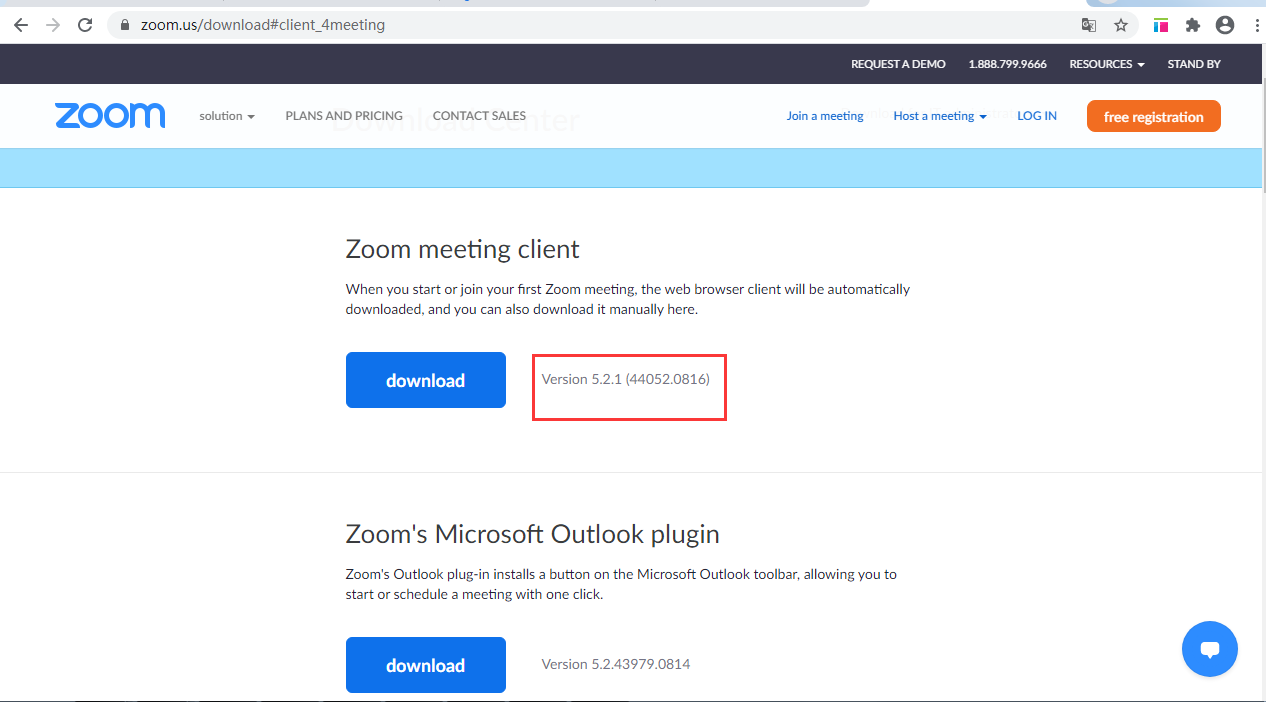Open the Chrome profile avatar icon
1266x702 pixels.
[1224, 25]
